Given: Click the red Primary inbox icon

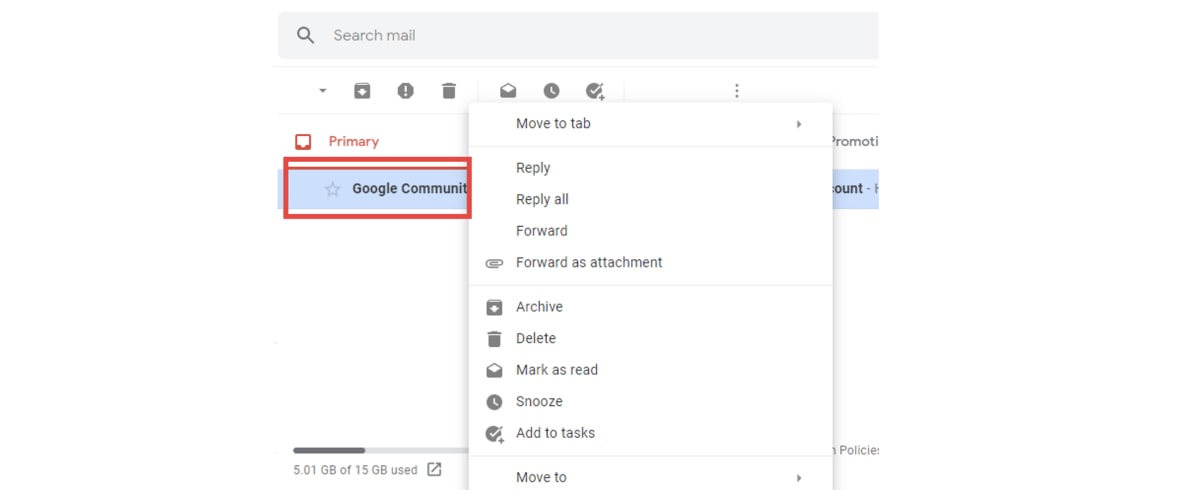Looking at the screenshot, I should point(303,142).
